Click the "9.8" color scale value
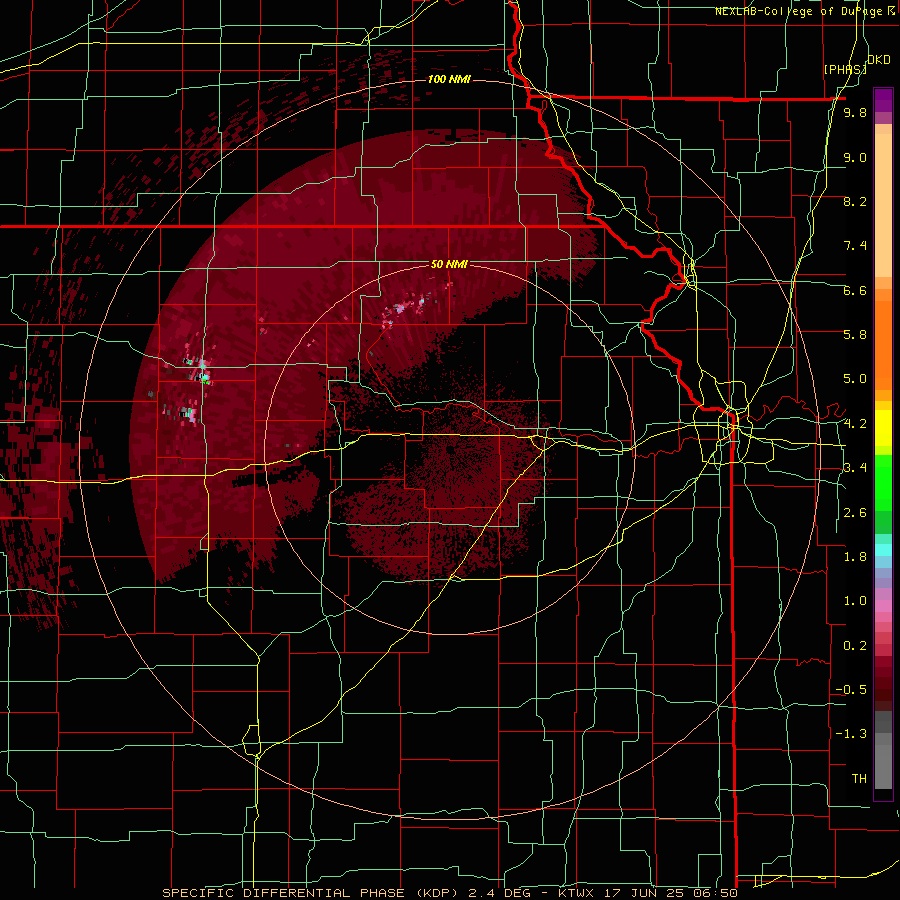This screenshot has height=900, width=900. [855, 112]
